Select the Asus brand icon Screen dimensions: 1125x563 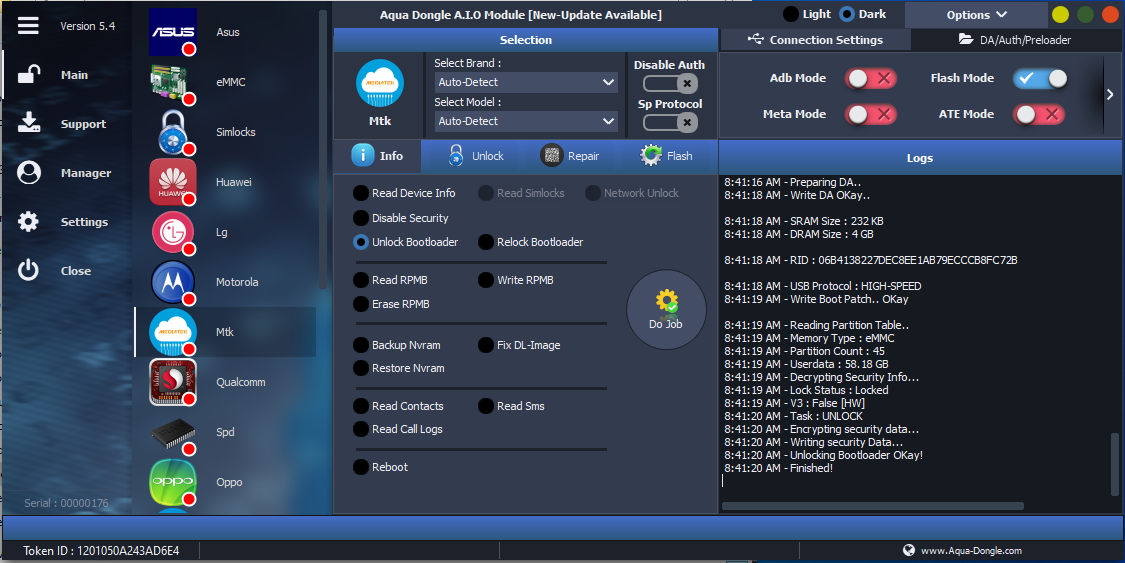click(173, 32)
